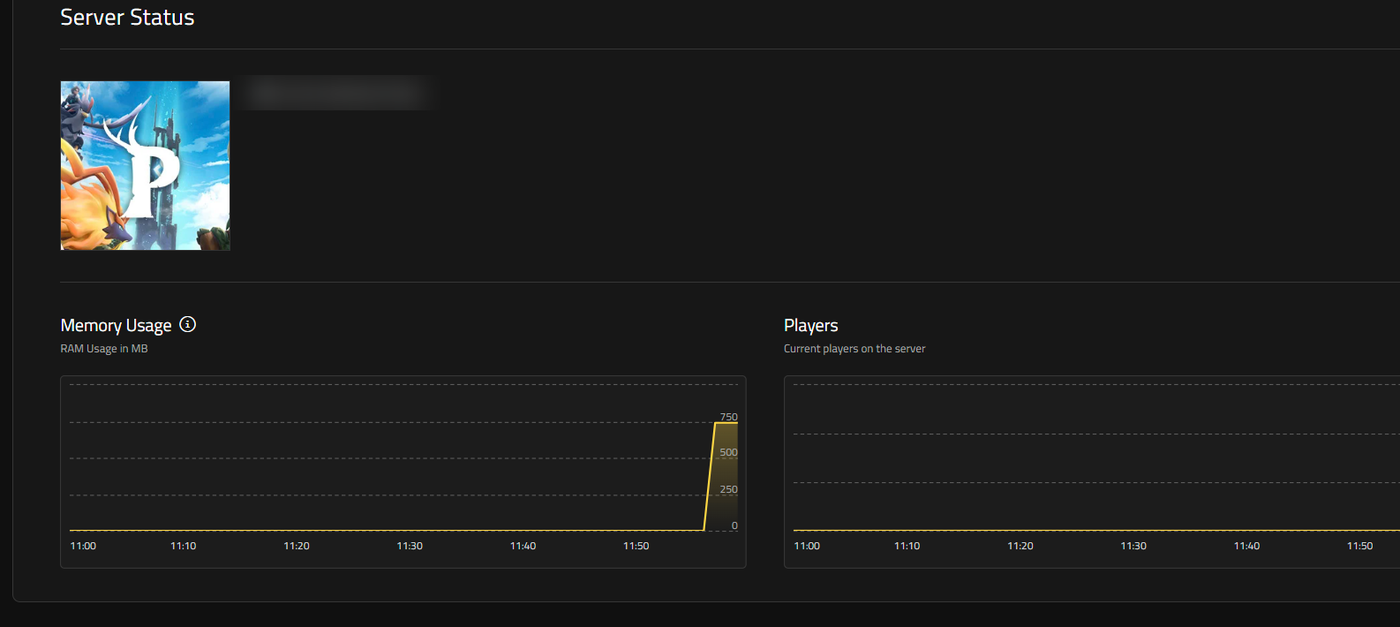The height and width of the screenshot is (627, 1400).
Task: Click the 500 value on Memory chart
Action: (728, 453)
